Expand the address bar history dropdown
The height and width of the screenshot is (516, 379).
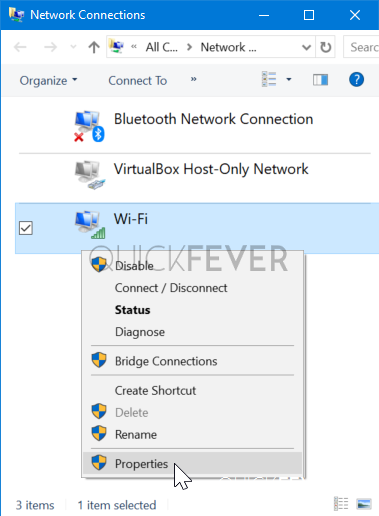click(306, 47)
